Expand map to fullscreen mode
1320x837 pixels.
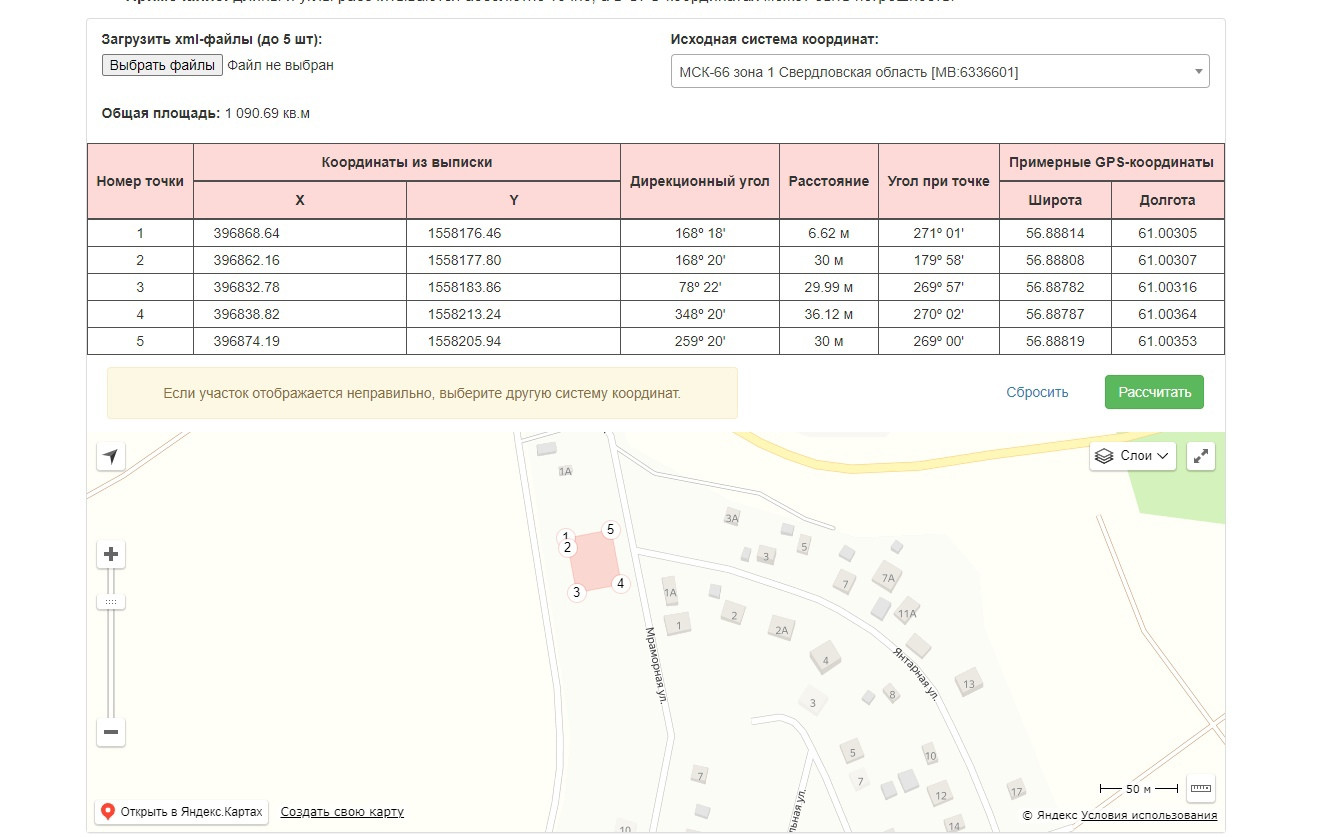(1201, 457)
